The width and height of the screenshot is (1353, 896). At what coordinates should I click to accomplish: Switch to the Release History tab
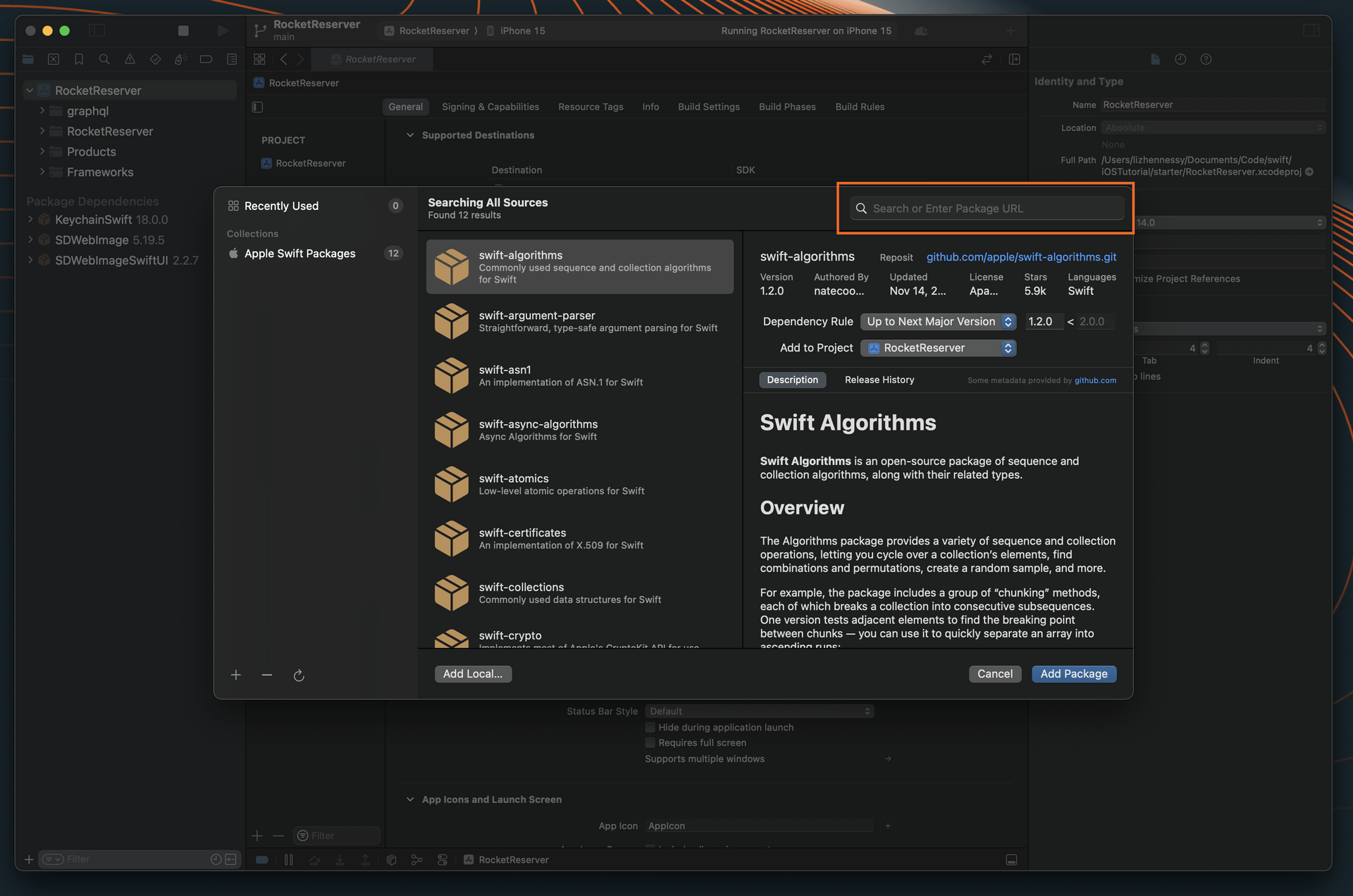tap(879, 380)
